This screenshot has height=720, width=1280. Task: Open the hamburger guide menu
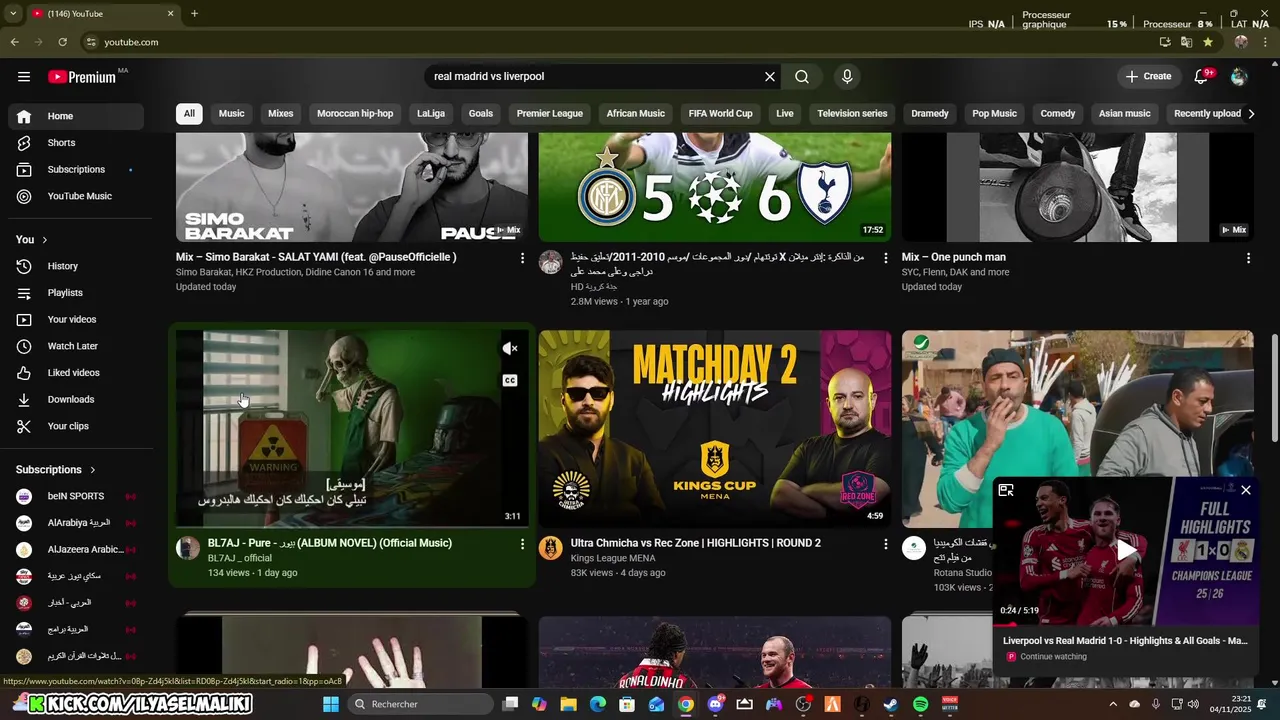click(24, 76)
